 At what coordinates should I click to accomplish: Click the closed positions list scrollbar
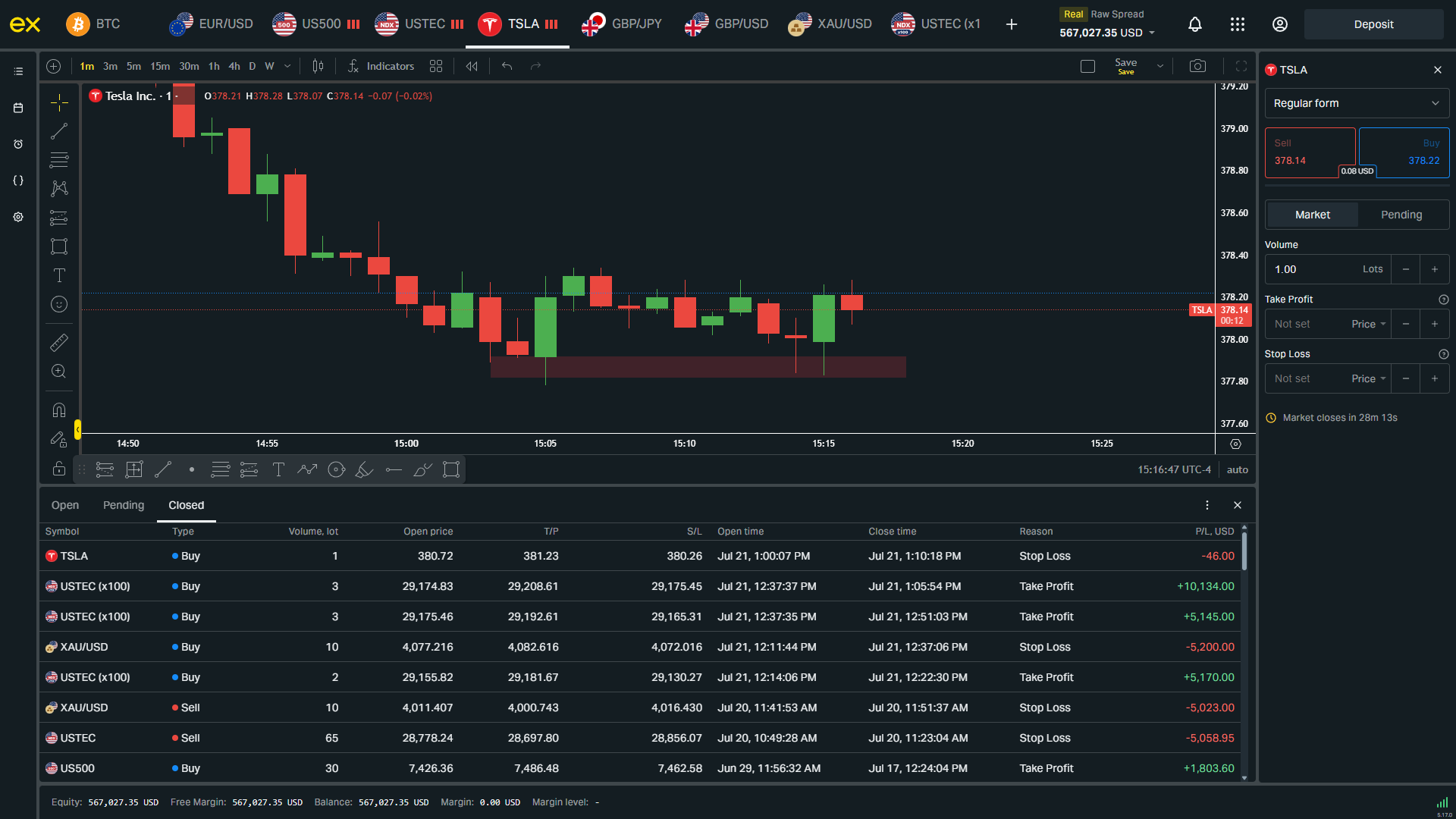coord(1244,550)
